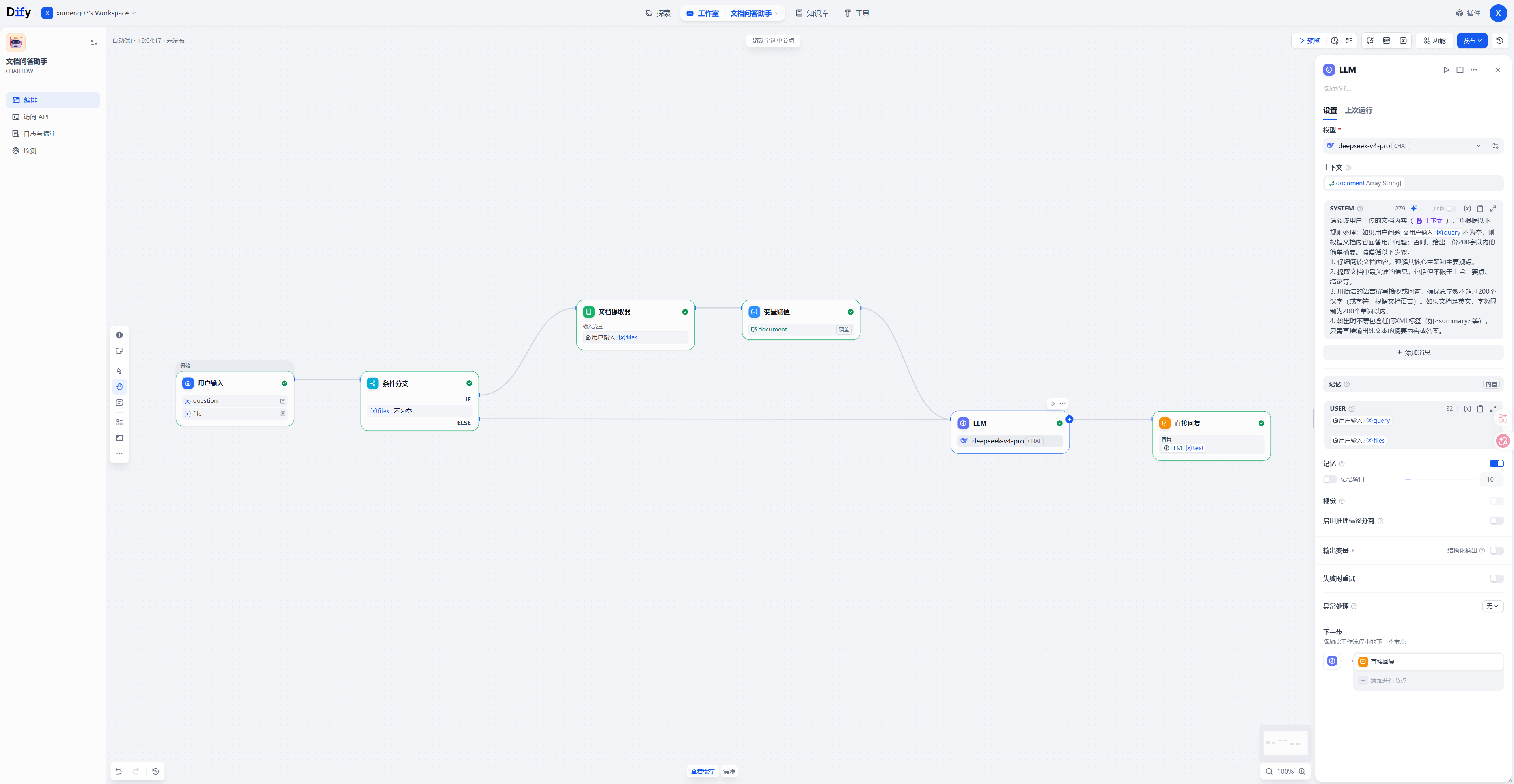
Task: Click the add node plus icon in canvas toolbar
Action: point(119,335)
